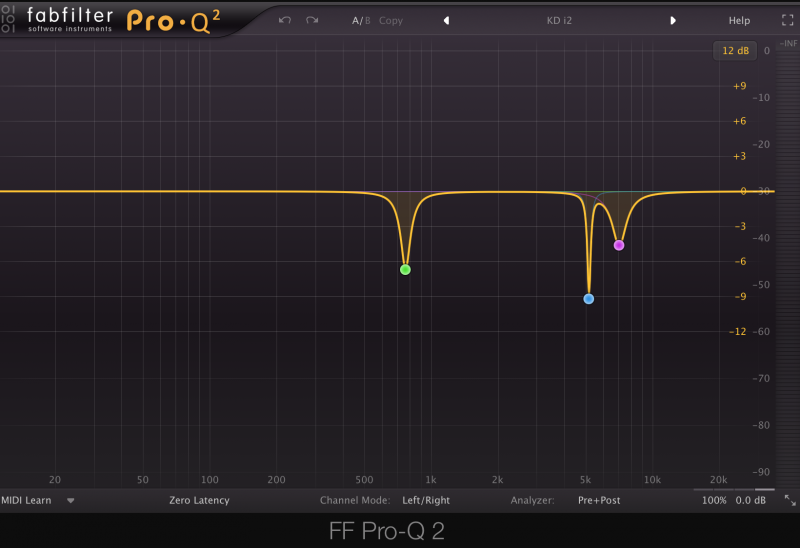Expand the MIDI Learn dropdown arrow
The image size is (800, 548).
[x=71, y=501]
